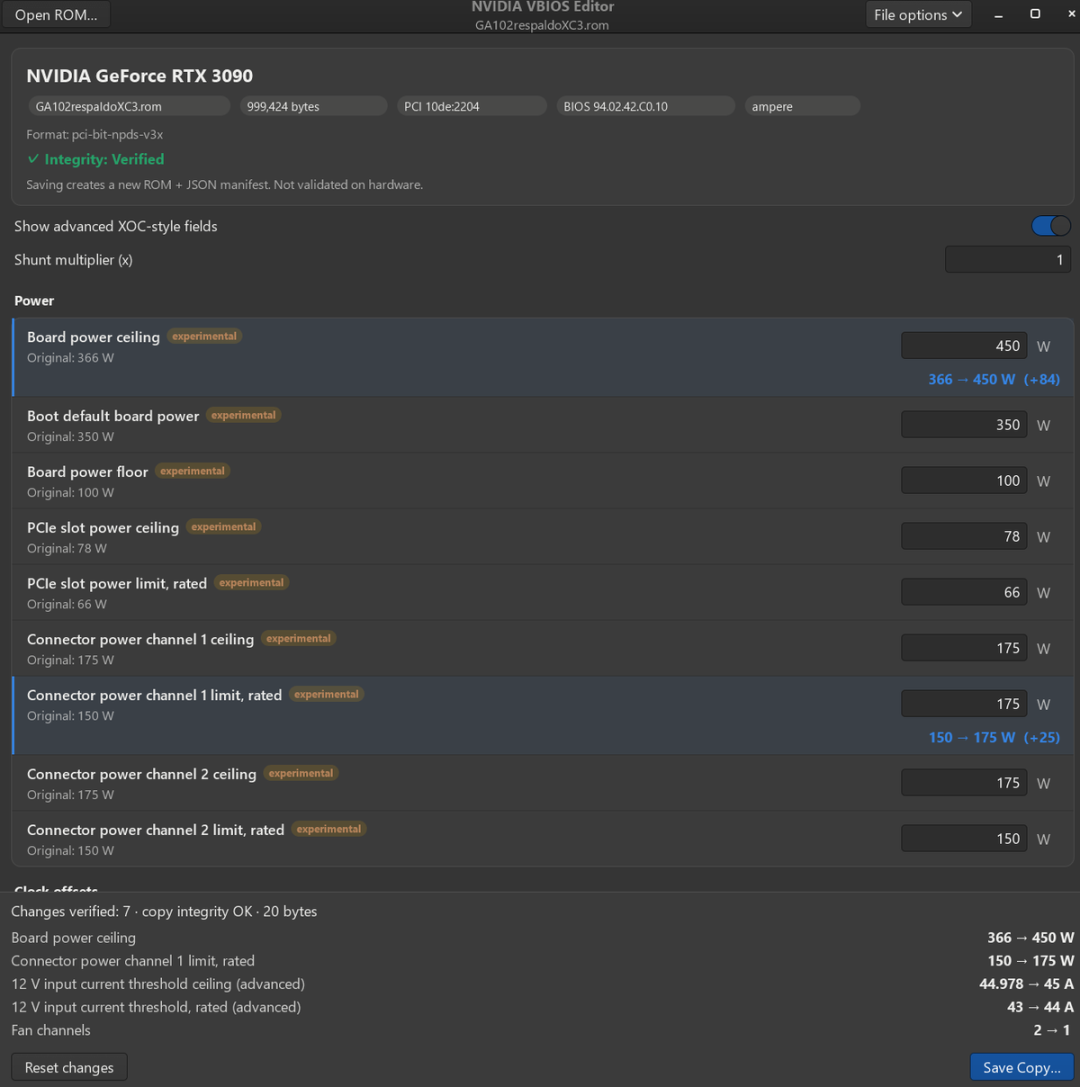Edit Connector power channel 2 limit, rated
Image resolution: width=1080 pixels, height=1087 pixels.
click(x=964, y=839)
